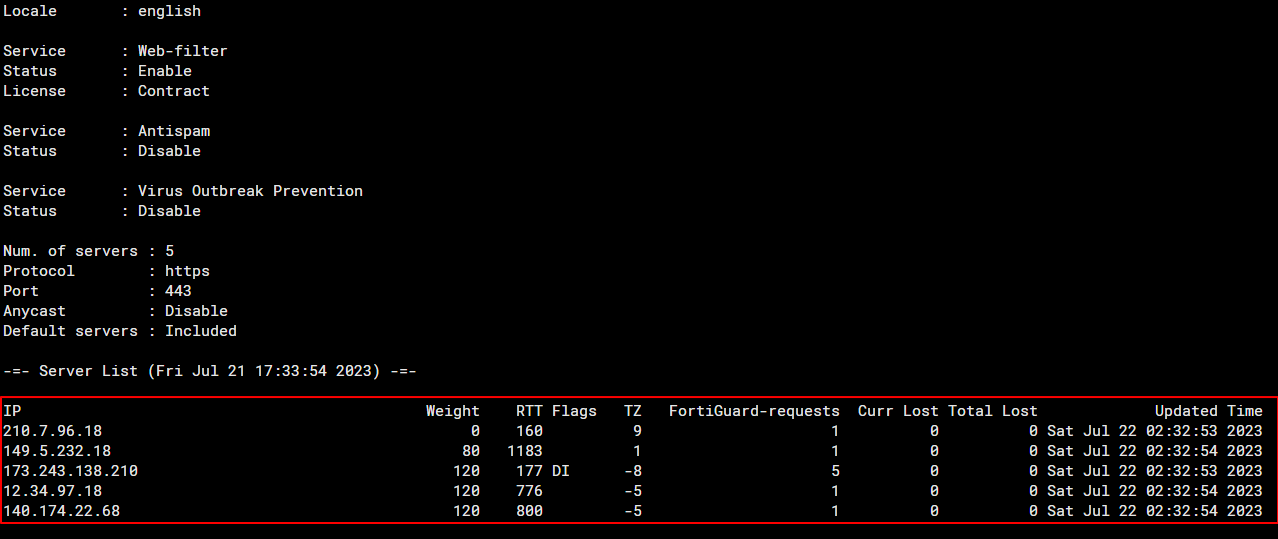Click server IP 149.5.232.18

click(57, 451)
